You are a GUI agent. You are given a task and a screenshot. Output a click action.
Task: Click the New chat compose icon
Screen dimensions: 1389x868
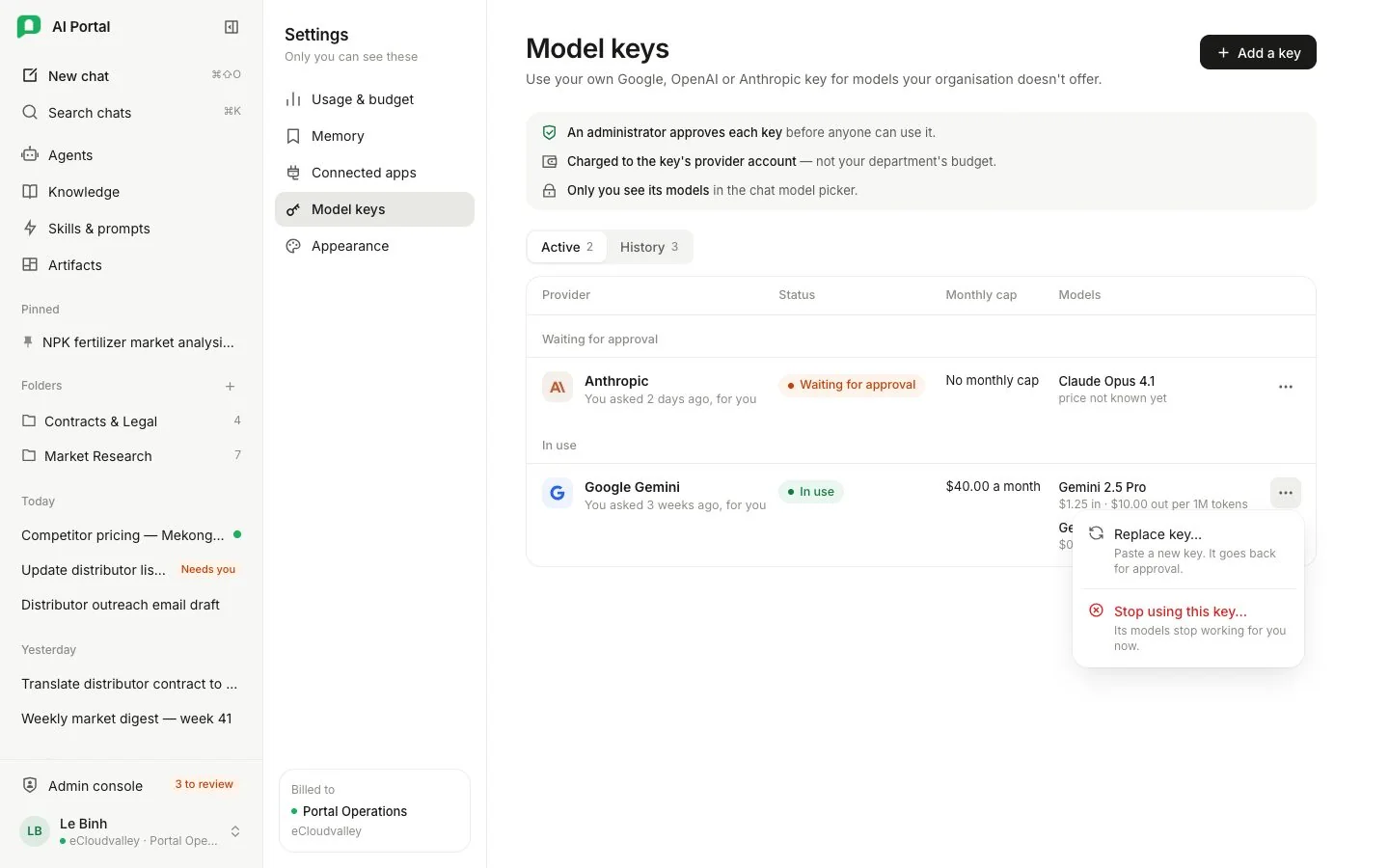coord(30,75)
